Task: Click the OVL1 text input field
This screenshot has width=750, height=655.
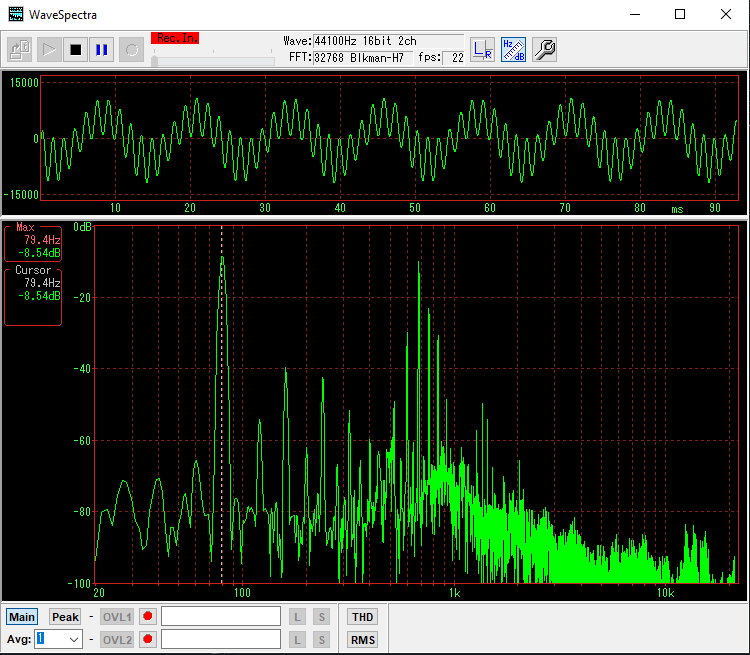Action: 221,616
